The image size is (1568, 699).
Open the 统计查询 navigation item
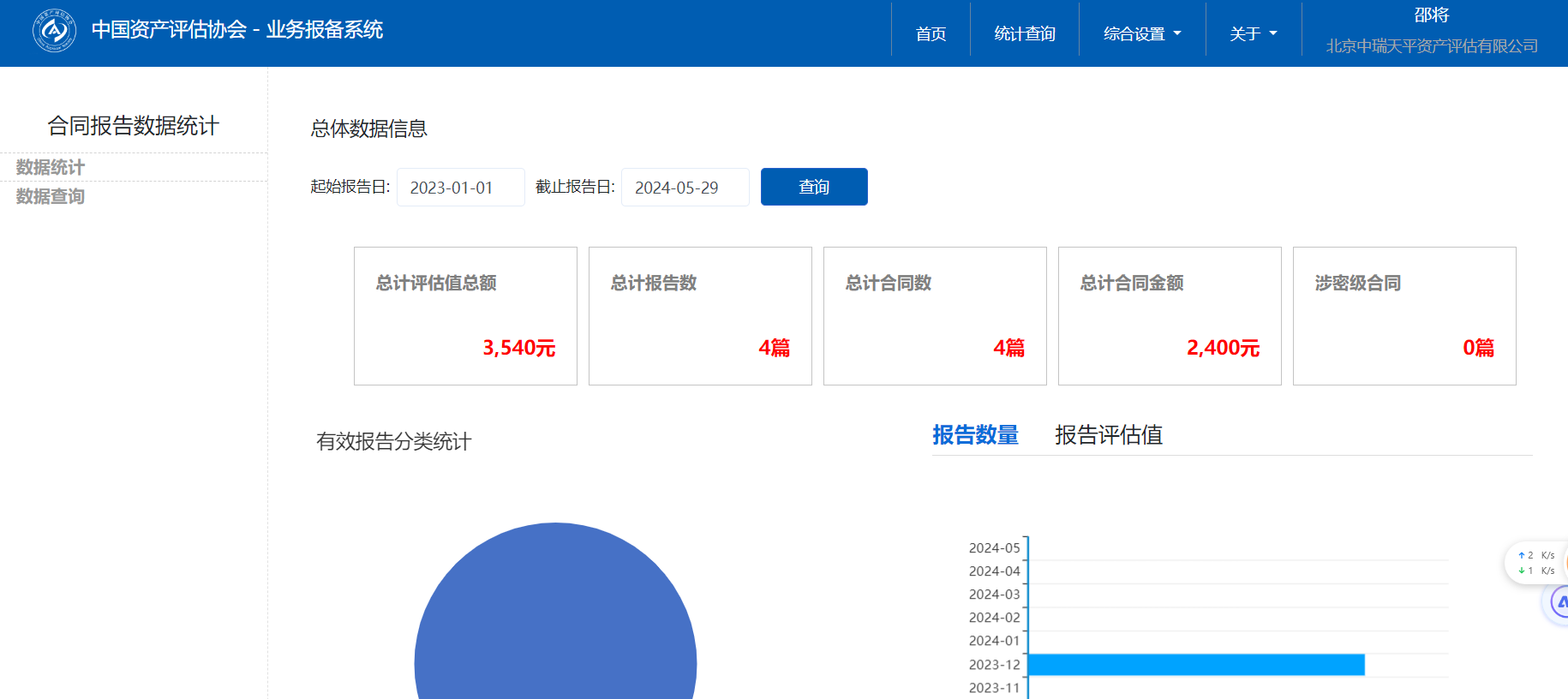[1024, 33]
